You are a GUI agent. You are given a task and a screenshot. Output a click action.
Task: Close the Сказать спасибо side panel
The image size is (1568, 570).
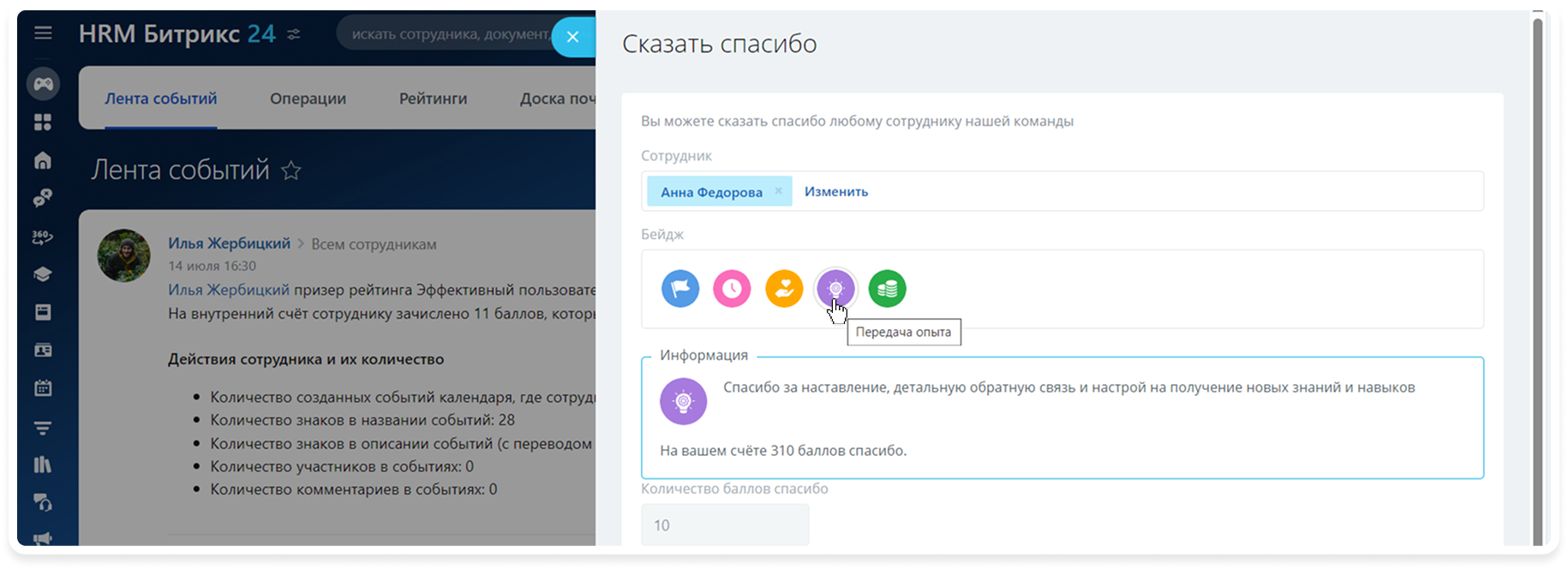pos(572,37)
